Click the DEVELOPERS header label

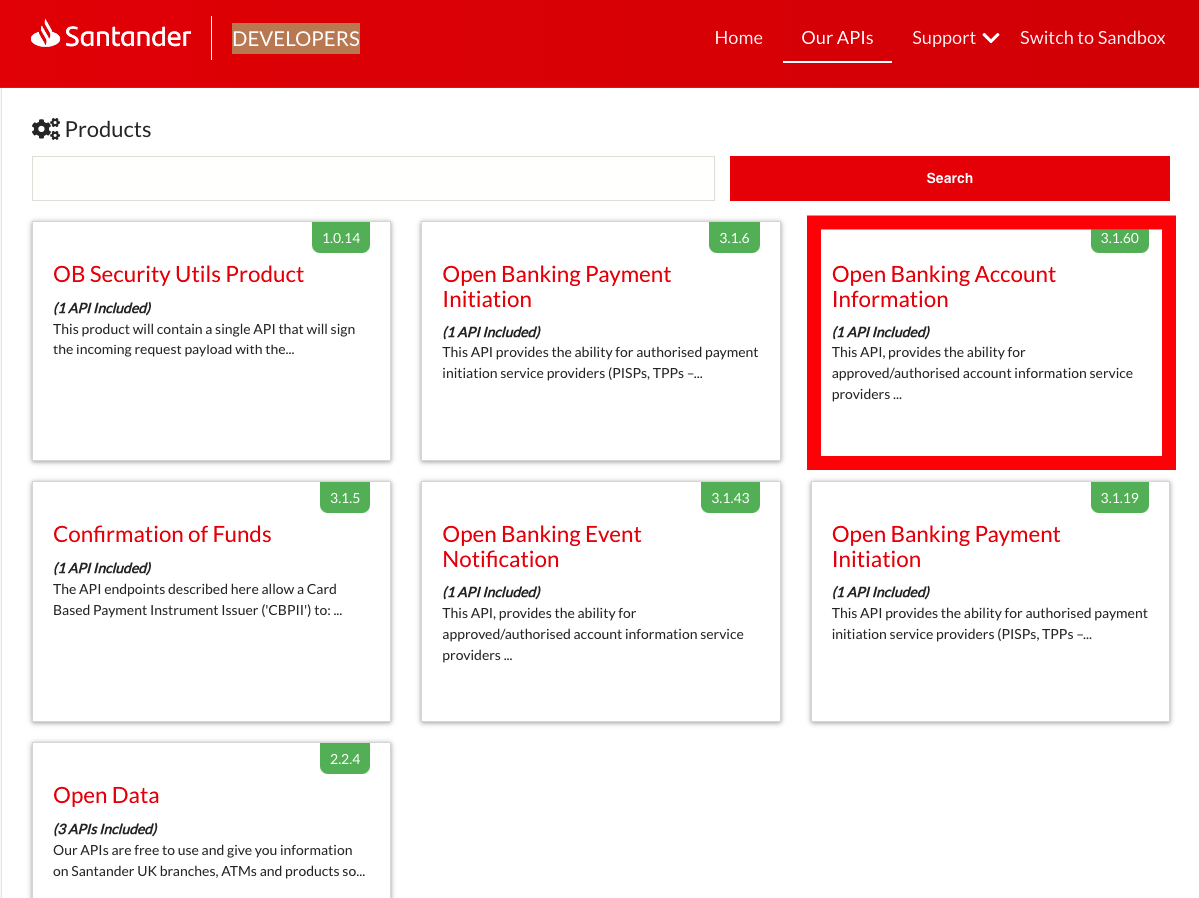(x=296, y=38)
